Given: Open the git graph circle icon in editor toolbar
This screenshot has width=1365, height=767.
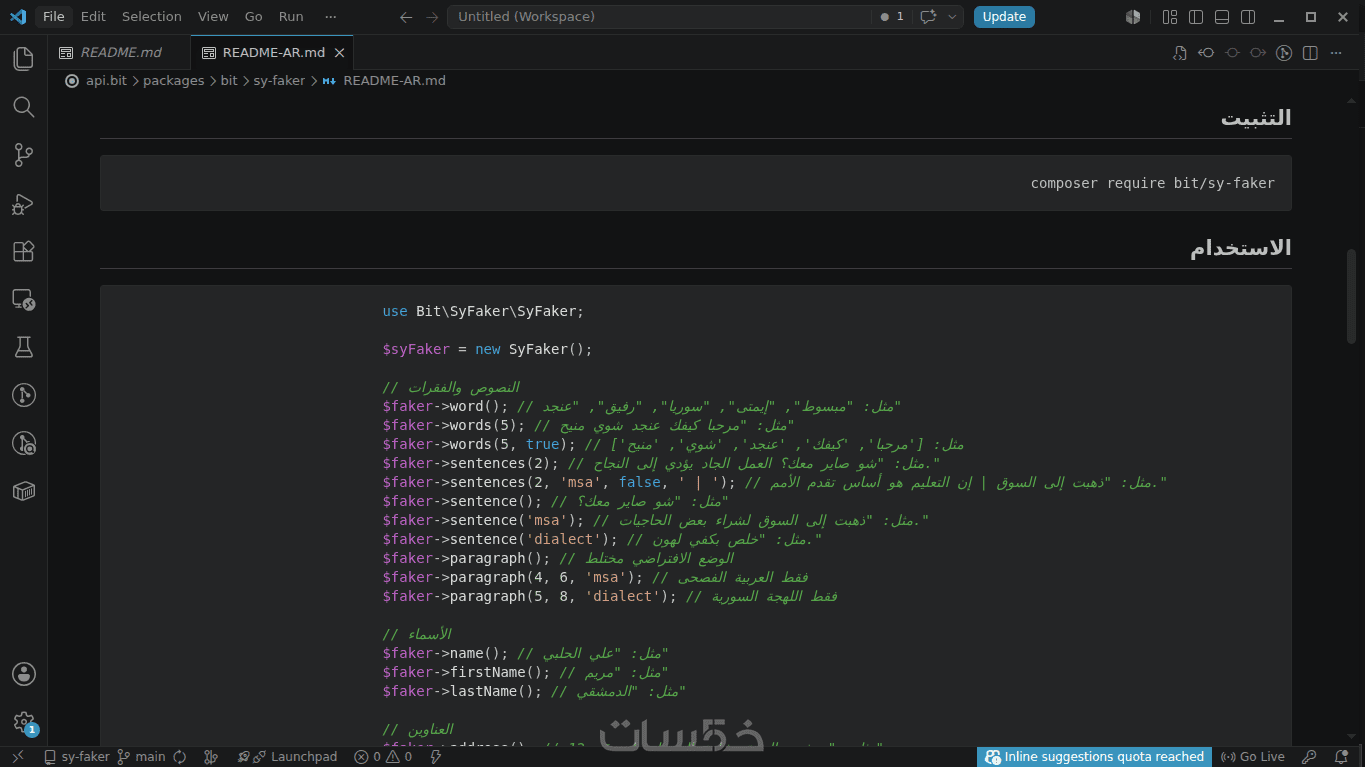Looking at the screenshot, I should click(1284, 53).
